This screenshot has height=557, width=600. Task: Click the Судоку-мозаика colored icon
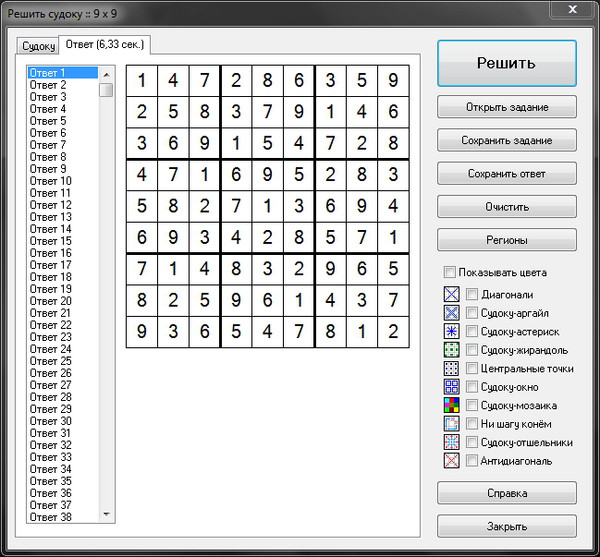coord(452,405)
